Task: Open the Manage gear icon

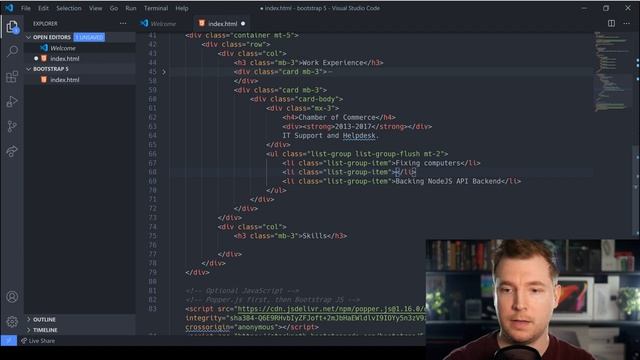Action: tap(12, 322)
